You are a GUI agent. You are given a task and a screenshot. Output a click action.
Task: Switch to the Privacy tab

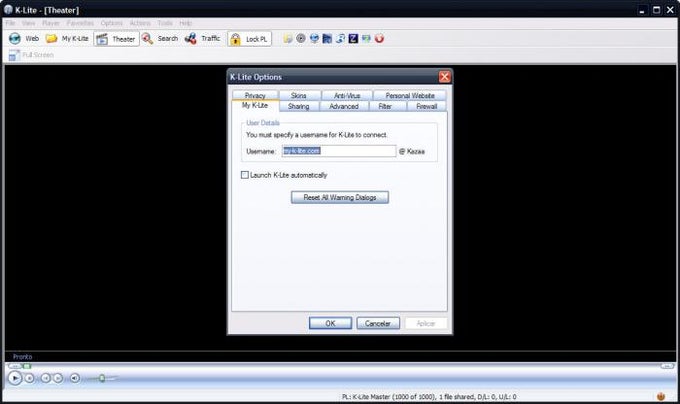pos(255,95)
